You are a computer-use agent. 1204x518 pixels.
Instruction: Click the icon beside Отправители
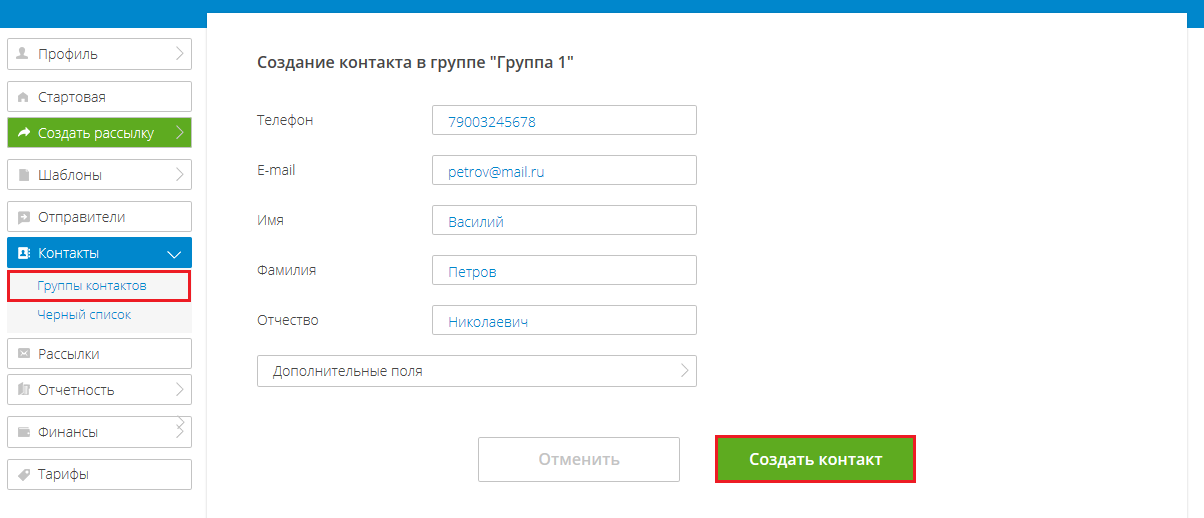[23, 217]
